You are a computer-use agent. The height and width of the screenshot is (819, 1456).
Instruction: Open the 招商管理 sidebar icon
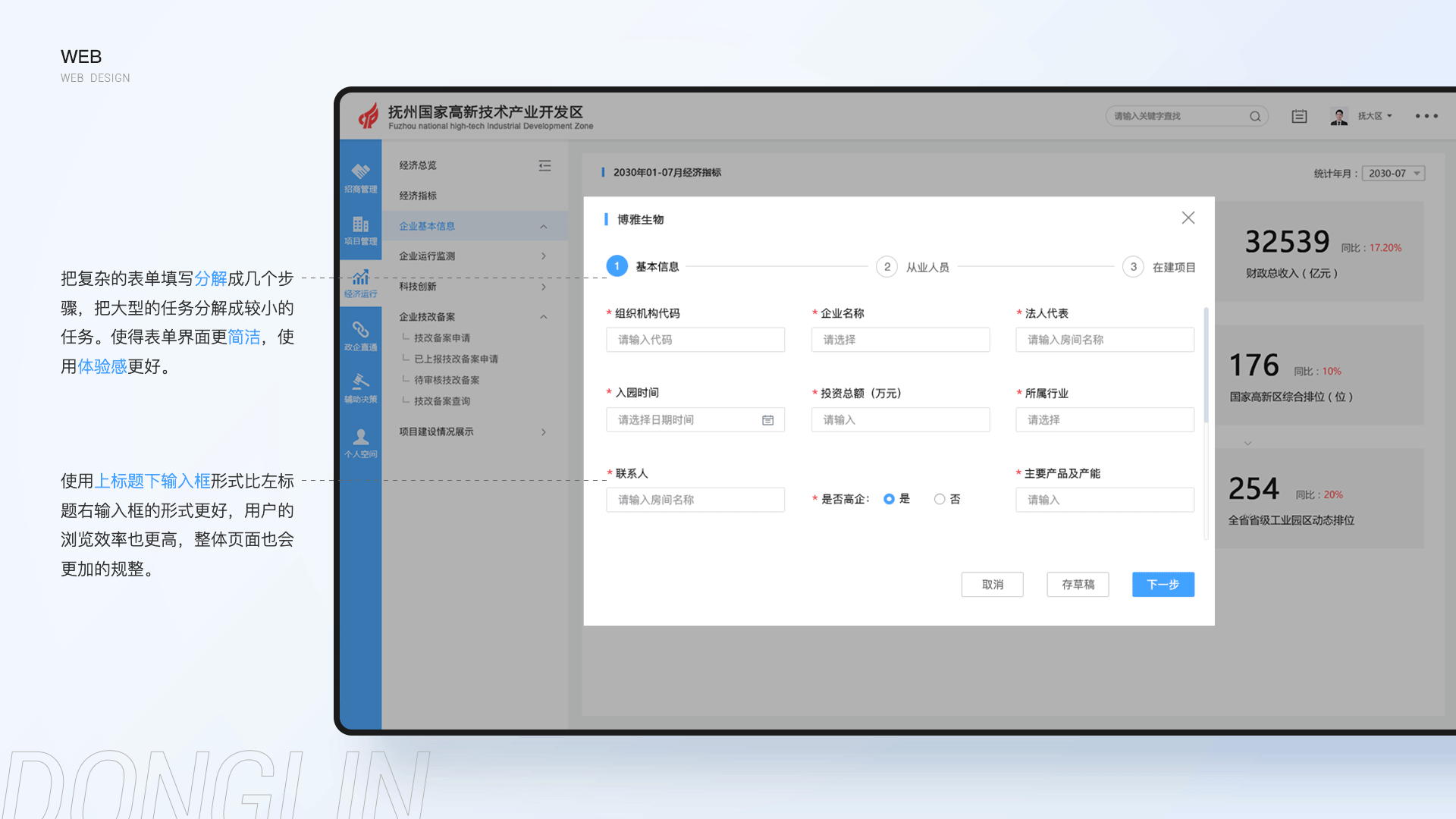(360, 178)
